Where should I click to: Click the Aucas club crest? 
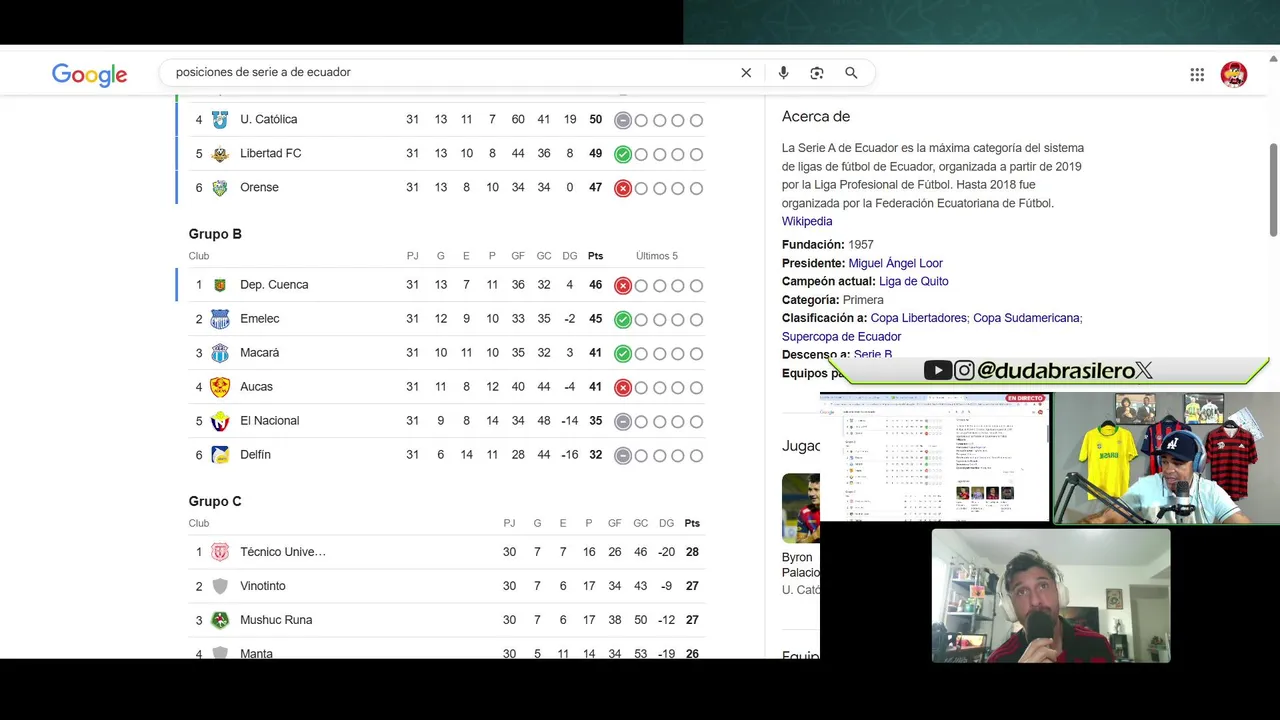(x=220, y=387)
